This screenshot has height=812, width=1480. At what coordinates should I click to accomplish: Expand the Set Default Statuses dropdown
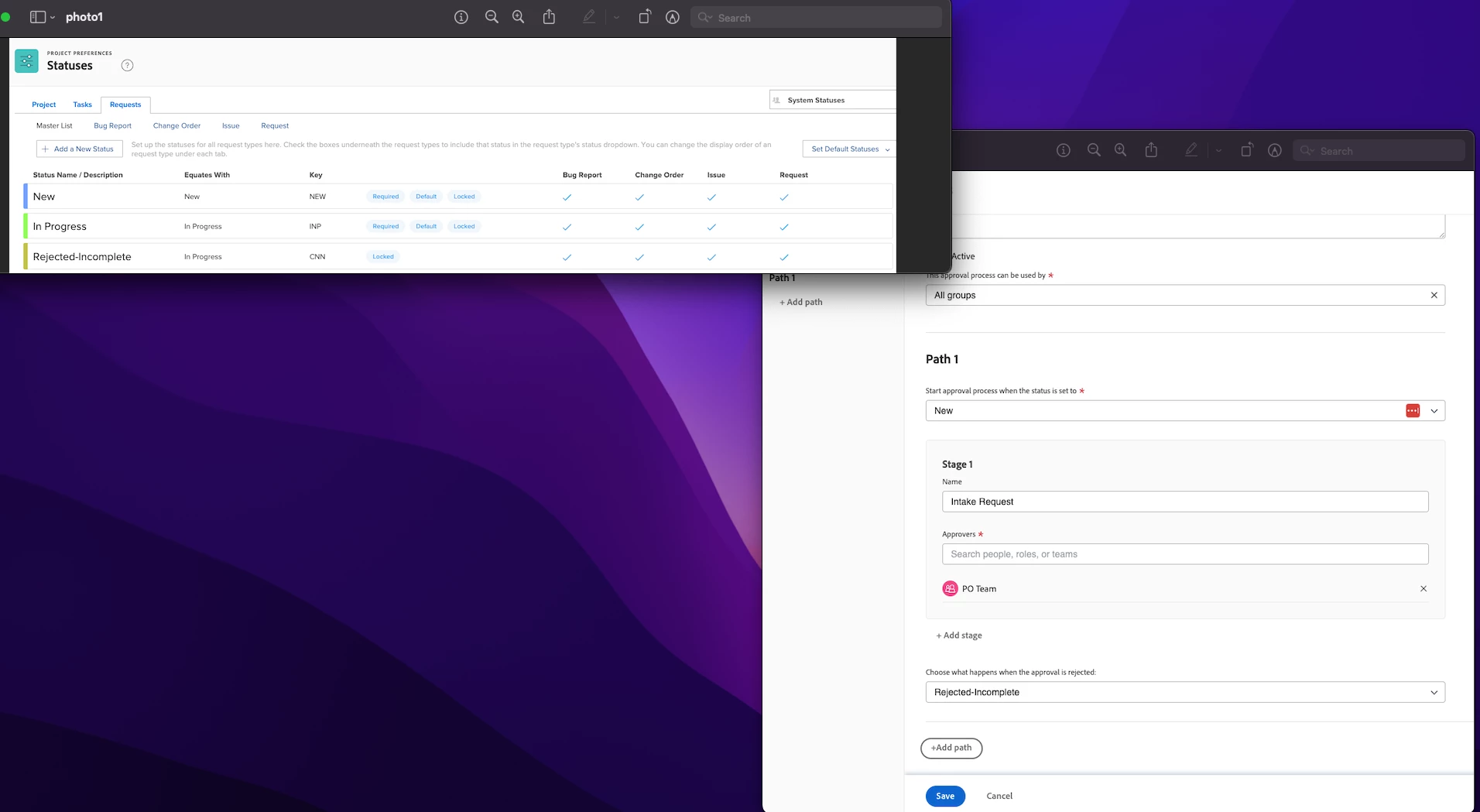coord(850,149)
